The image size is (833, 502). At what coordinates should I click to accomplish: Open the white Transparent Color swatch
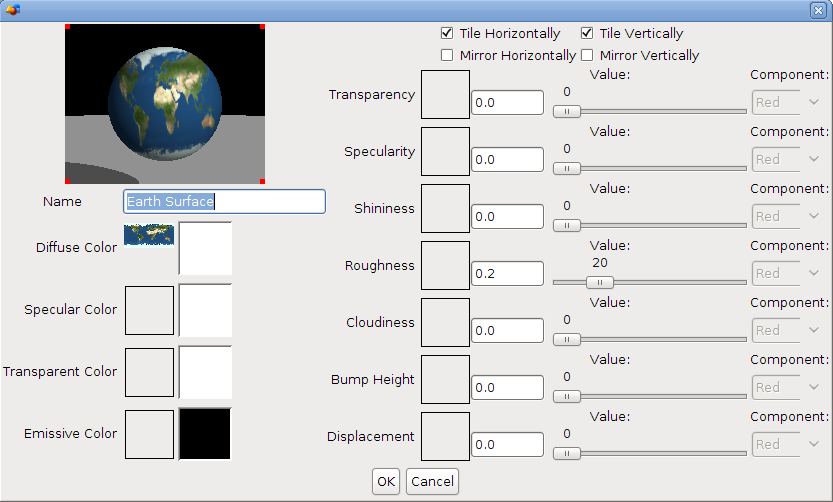(x=205, y=372)
